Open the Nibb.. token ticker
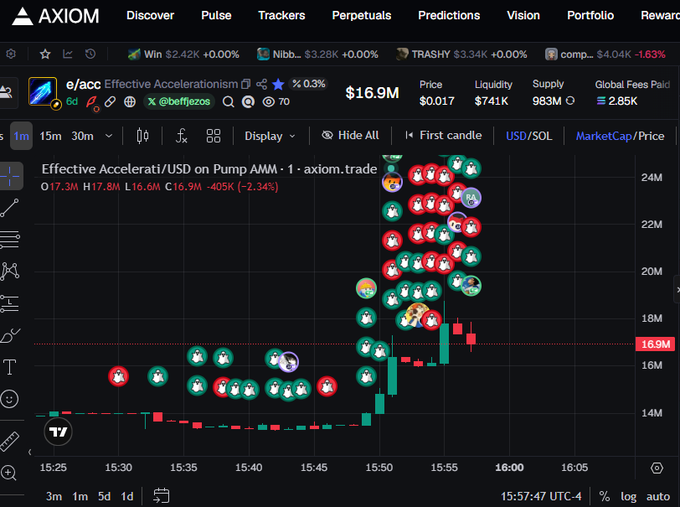680x507 pixels. click(317, 54)
